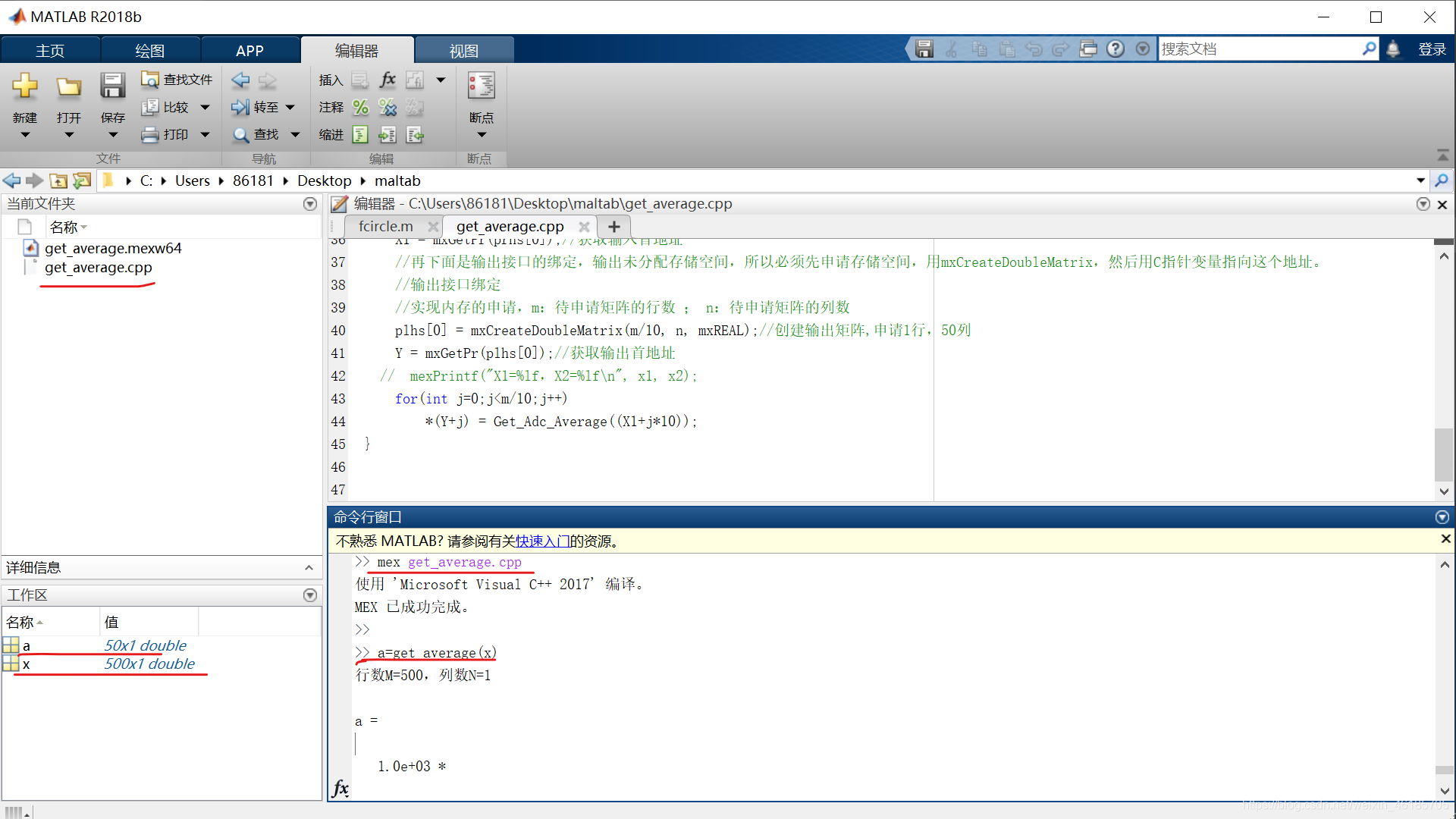Image resolution: width=1456 pixels, height=819 pixels.
Task: Uncomment code with the %x icon
Action: (388, 108)
